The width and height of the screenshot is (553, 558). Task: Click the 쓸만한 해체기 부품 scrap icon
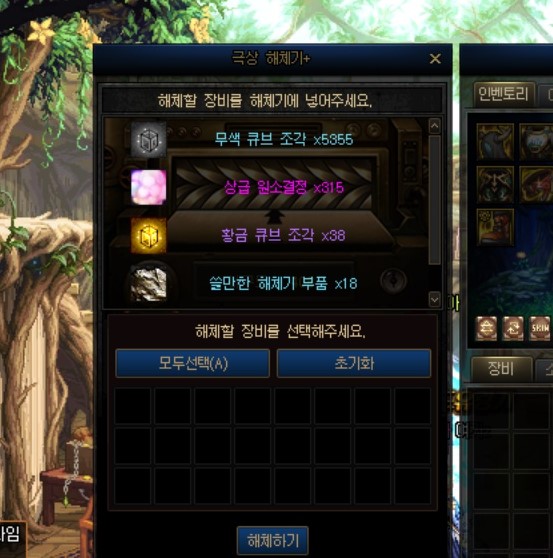tap(148, 283)
